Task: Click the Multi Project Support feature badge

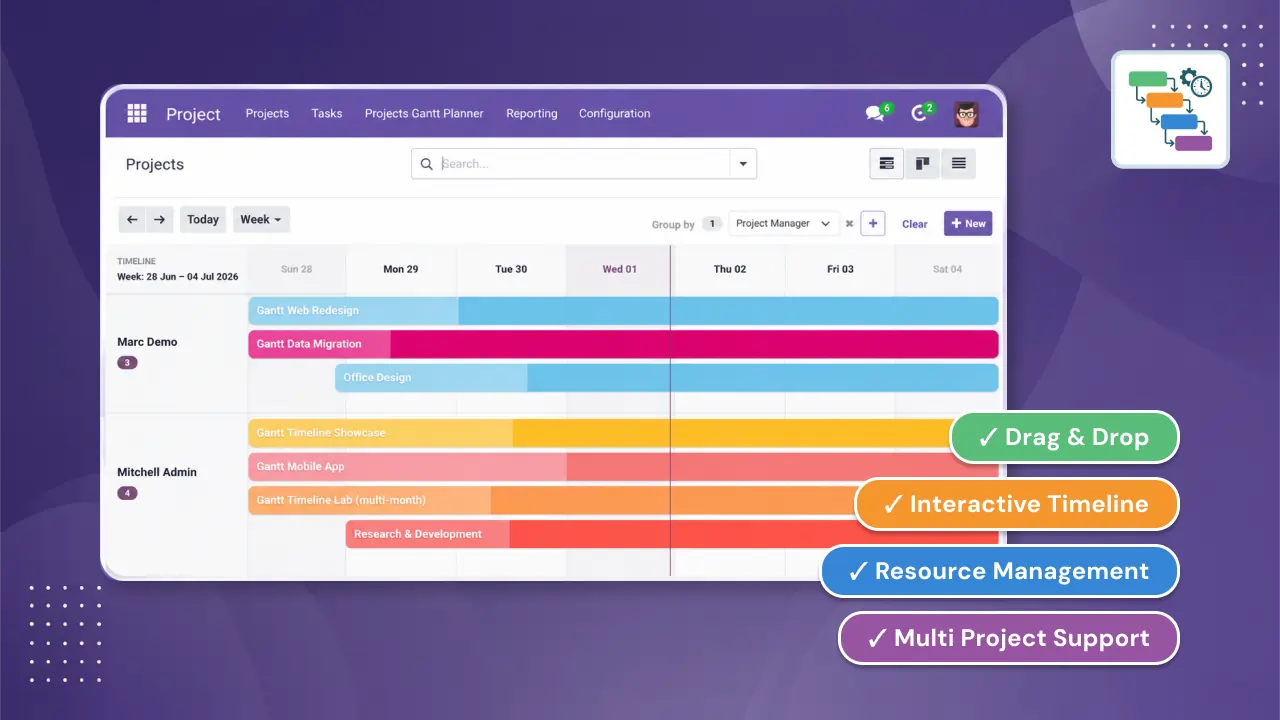Action: coord(1009,638)
